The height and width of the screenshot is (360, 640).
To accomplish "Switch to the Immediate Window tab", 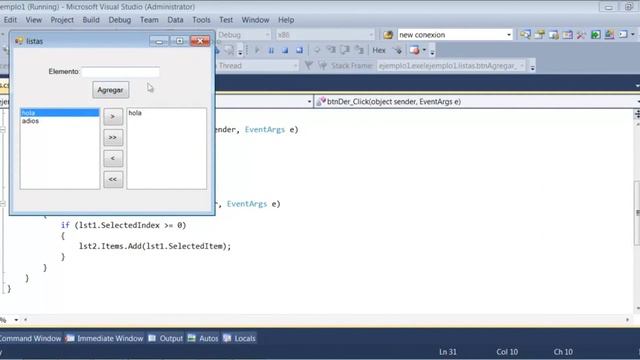I will [104, 338].
